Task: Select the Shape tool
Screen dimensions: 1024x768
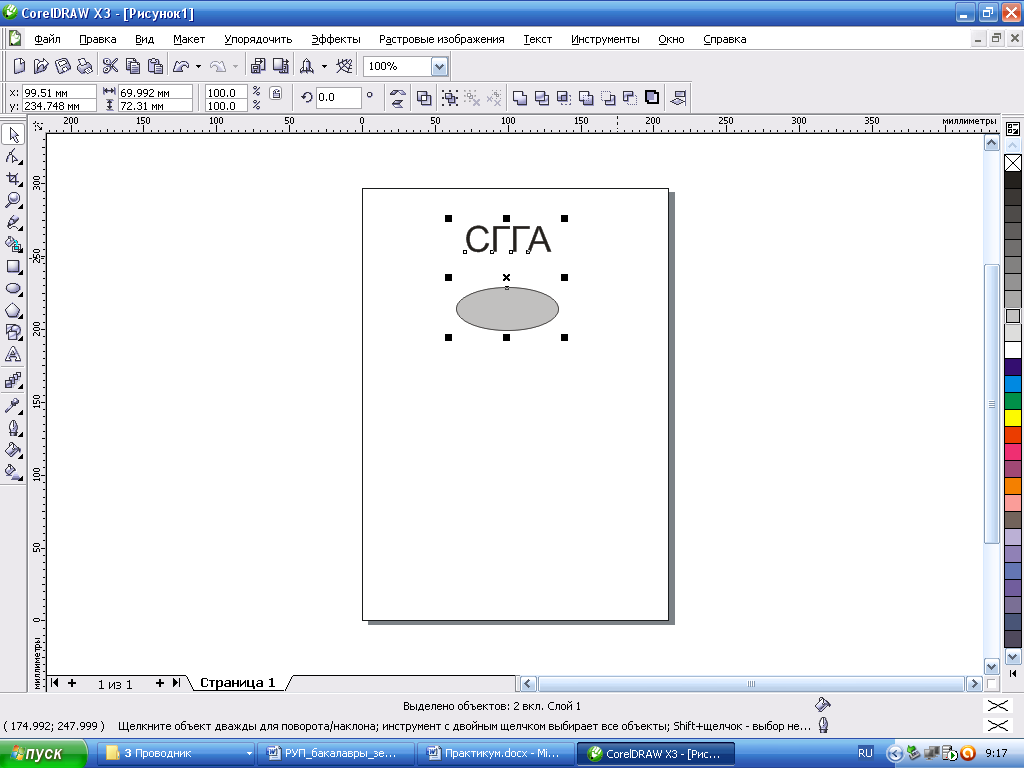Action: 13,156
